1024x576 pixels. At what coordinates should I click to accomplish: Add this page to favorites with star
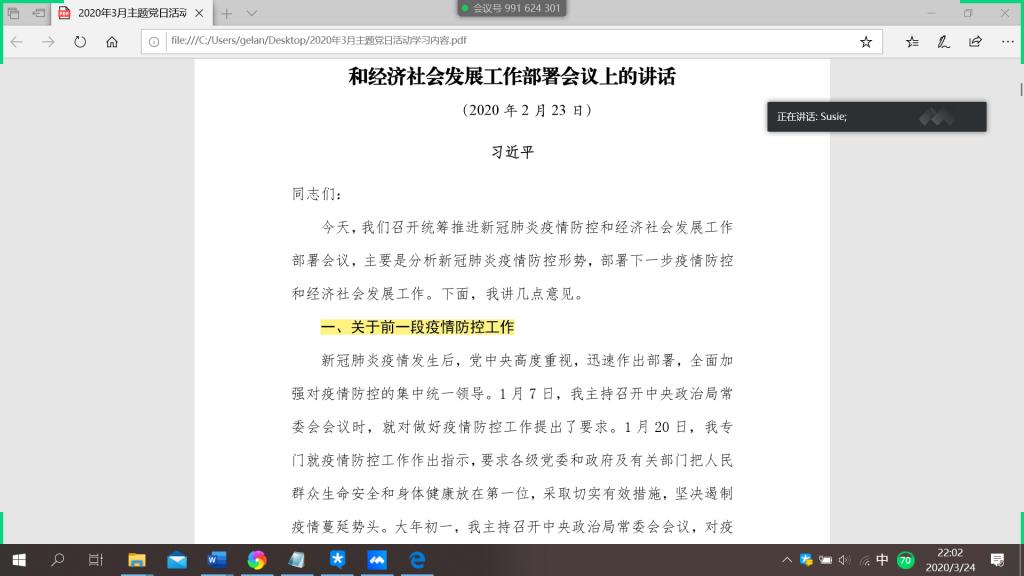866,42
